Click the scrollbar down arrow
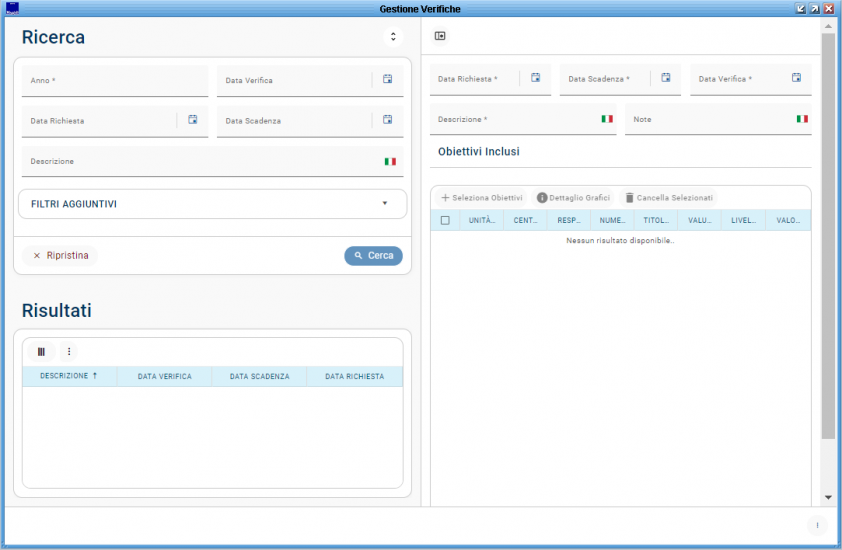 click(x=828, y=497)
